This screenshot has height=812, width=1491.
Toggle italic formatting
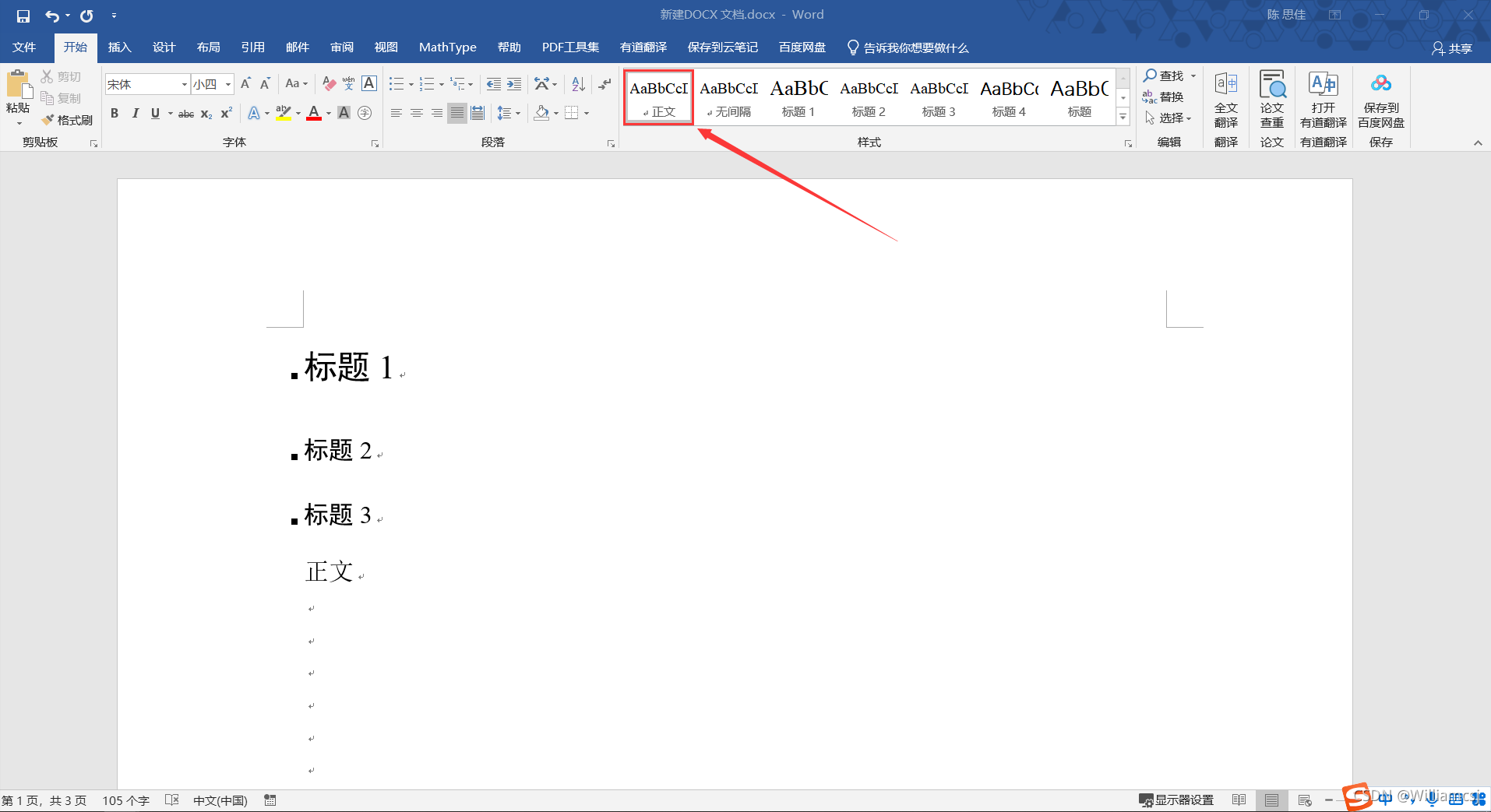coord(135,113)
